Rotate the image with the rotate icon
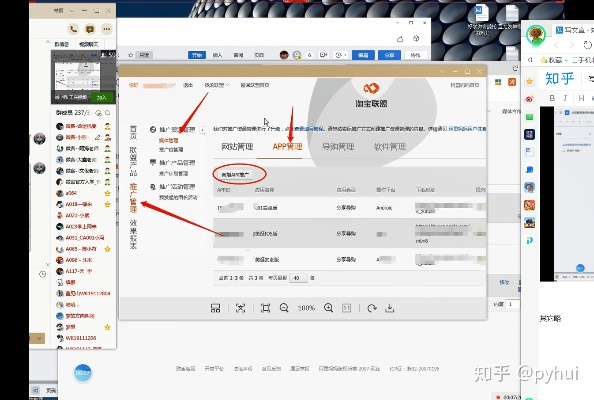 click(372, 308)
